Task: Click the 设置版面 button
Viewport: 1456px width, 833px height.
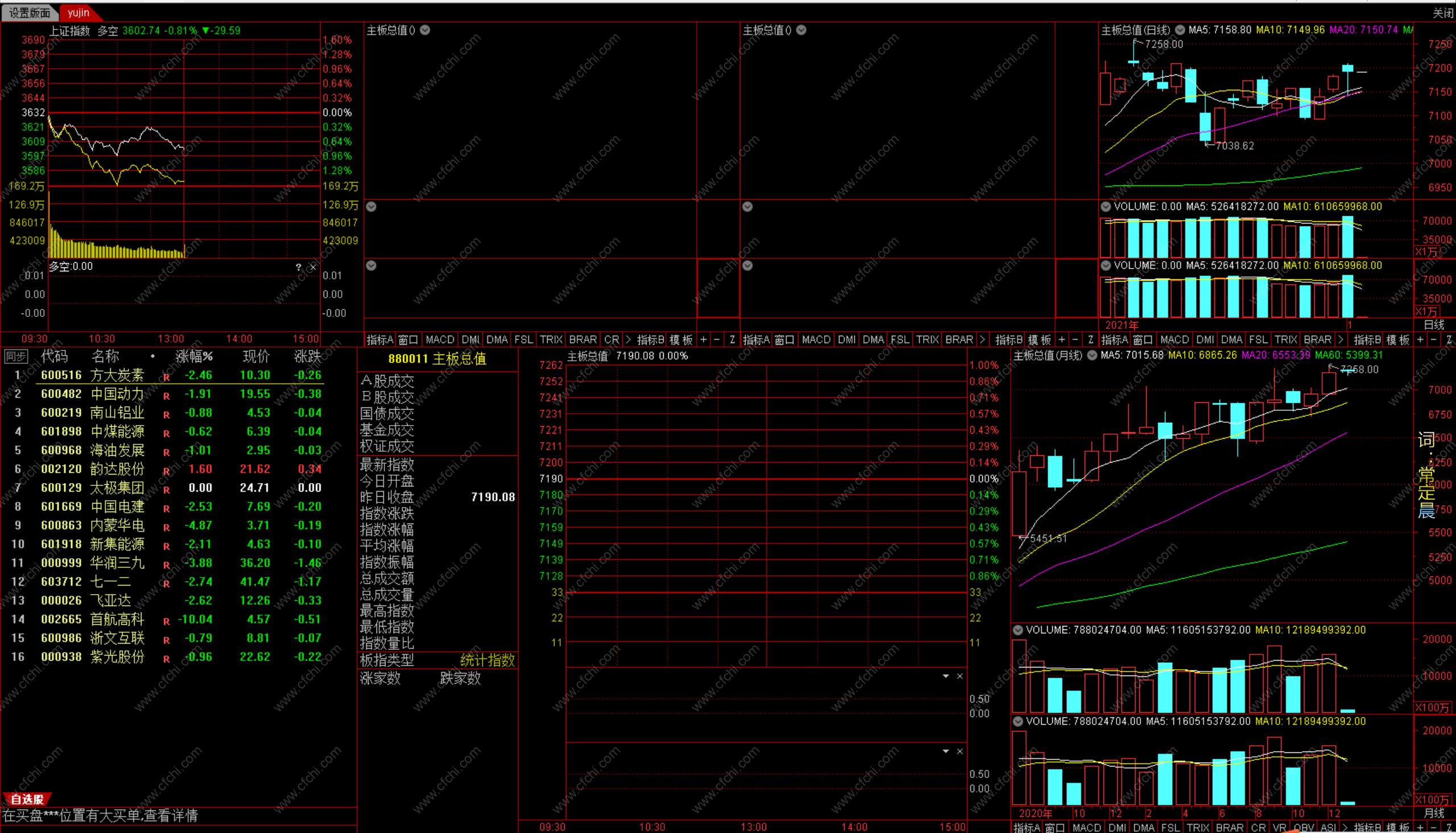Action: (30, 13)
